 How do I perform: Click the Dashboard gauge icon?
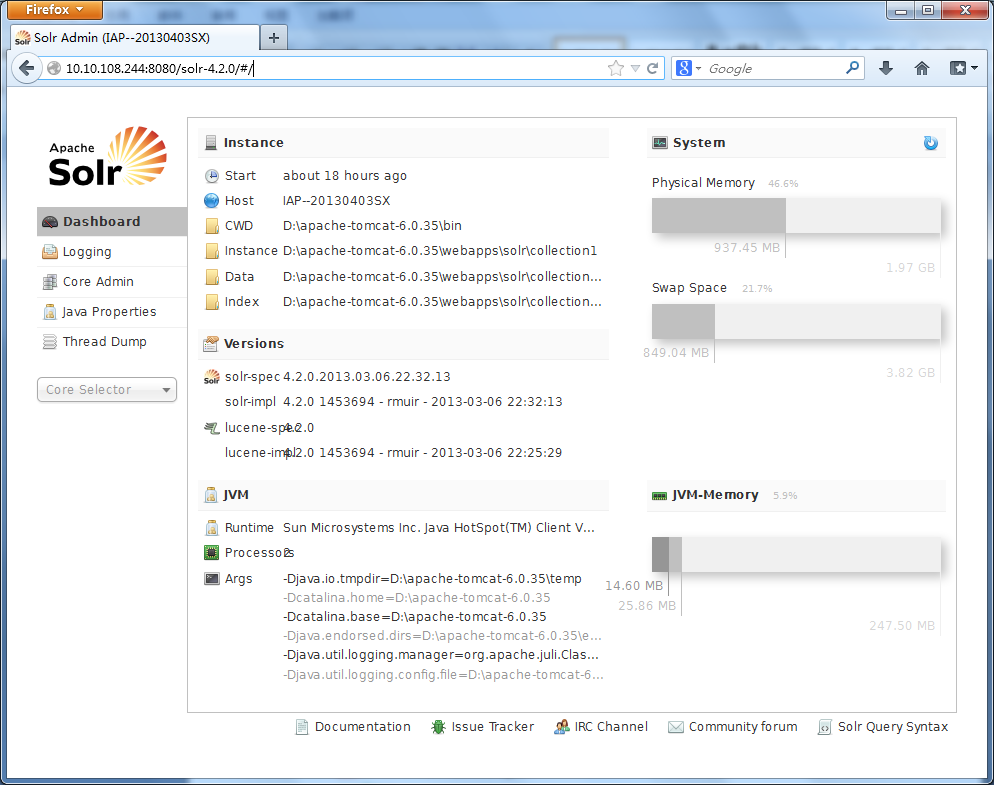click(x=49, y=222)
